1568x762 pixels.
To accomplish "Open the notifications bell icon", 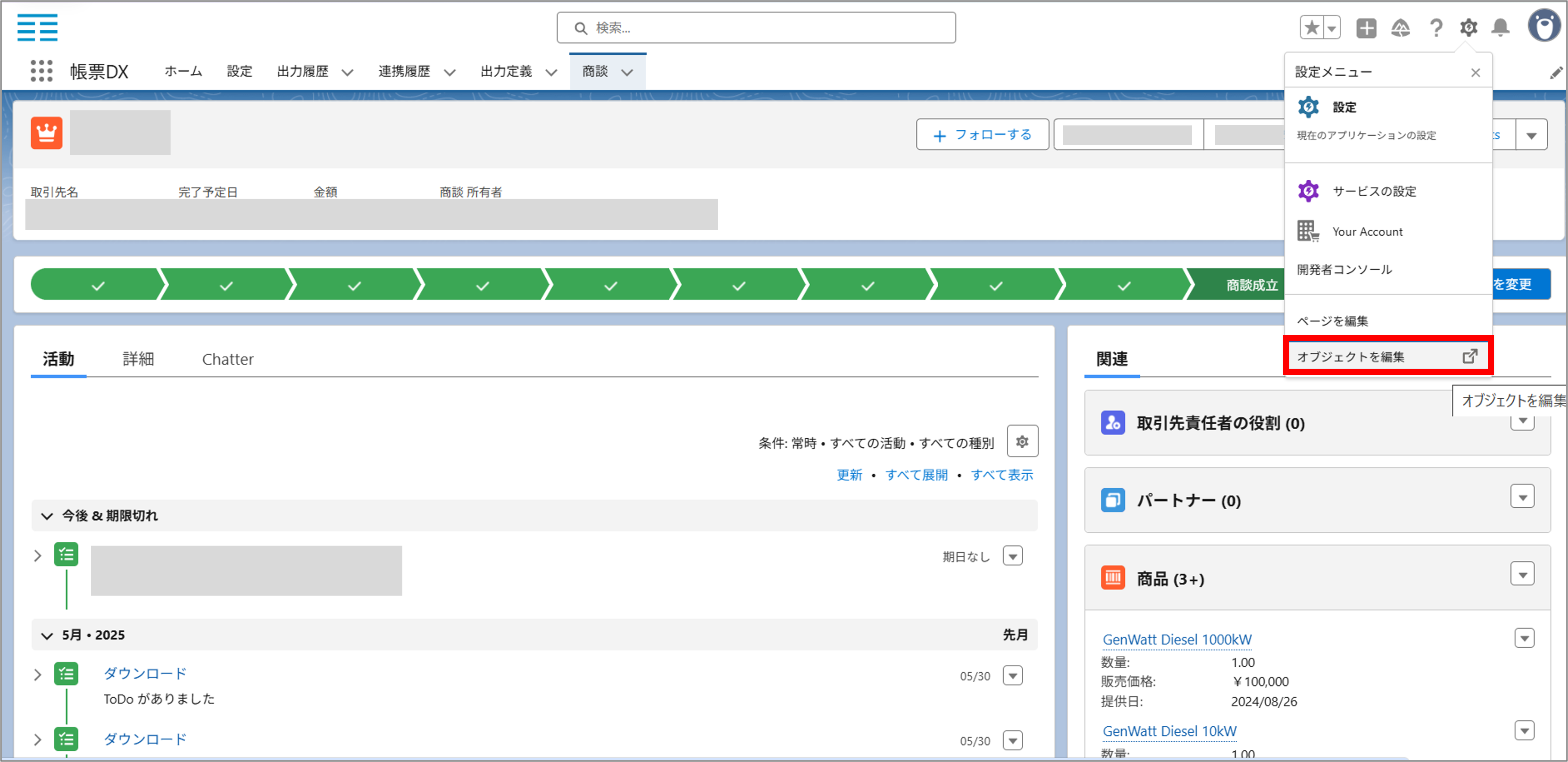I will (1500, 28).
